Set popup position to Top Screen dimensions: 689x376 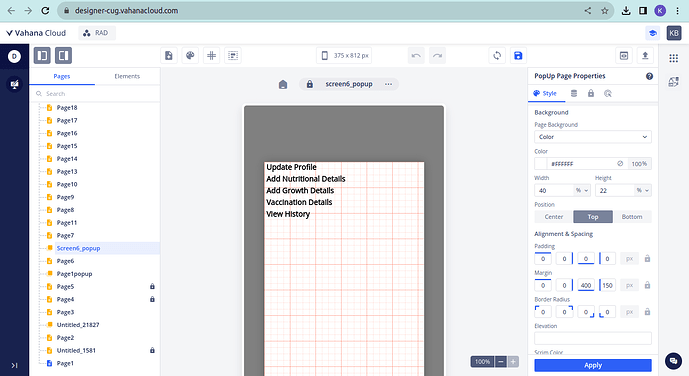tap(593, 217)
